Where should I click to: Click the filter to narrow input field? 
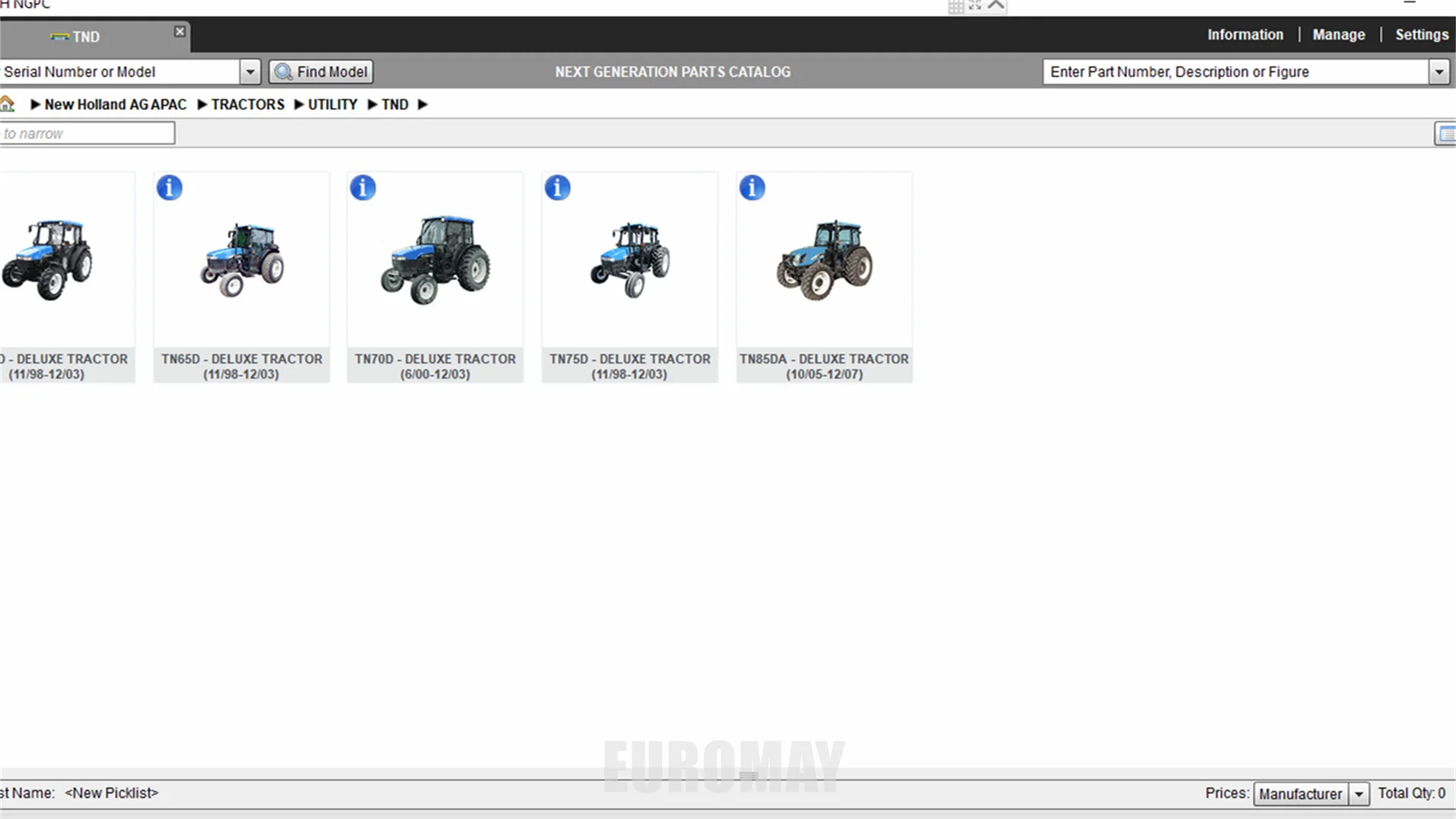(87, 133)
